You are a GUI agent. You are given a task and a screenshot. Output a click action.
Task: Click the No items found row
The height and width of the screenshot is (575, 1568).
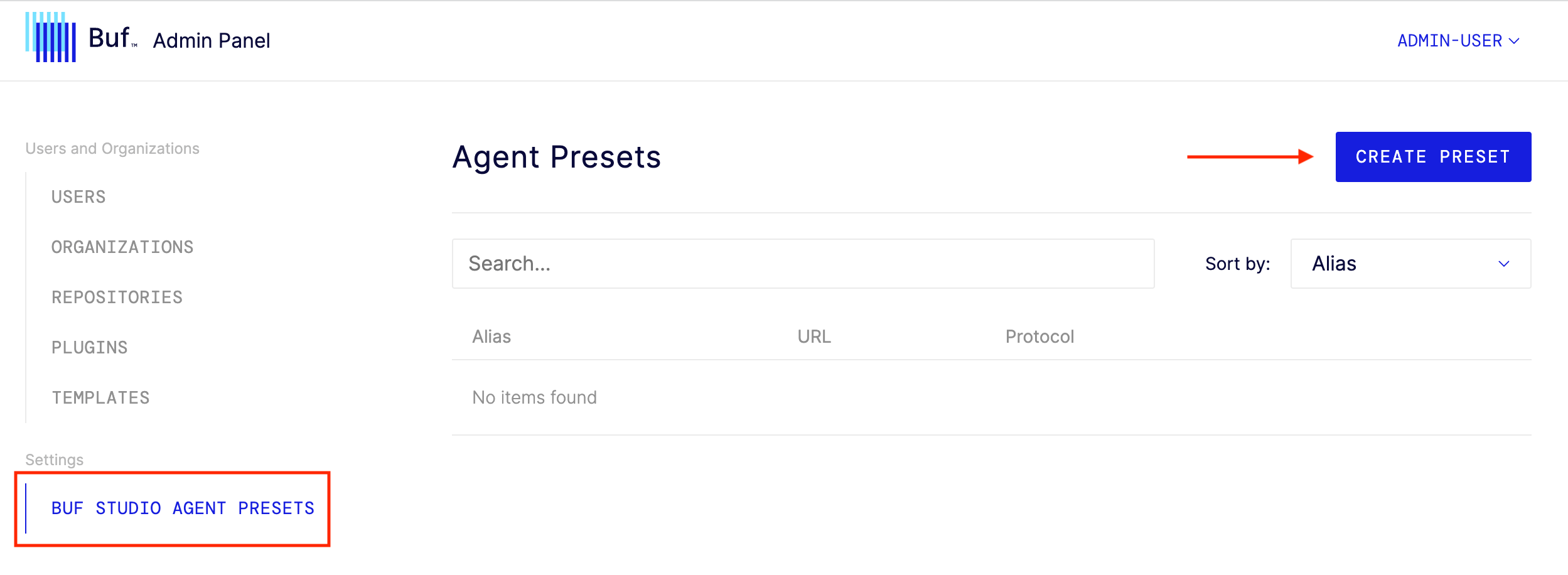[x=535, y=397]
